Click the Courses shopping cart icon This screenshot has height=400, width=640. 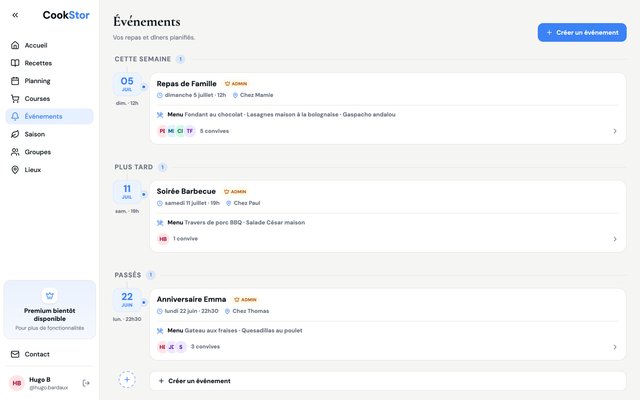(15, 98)
